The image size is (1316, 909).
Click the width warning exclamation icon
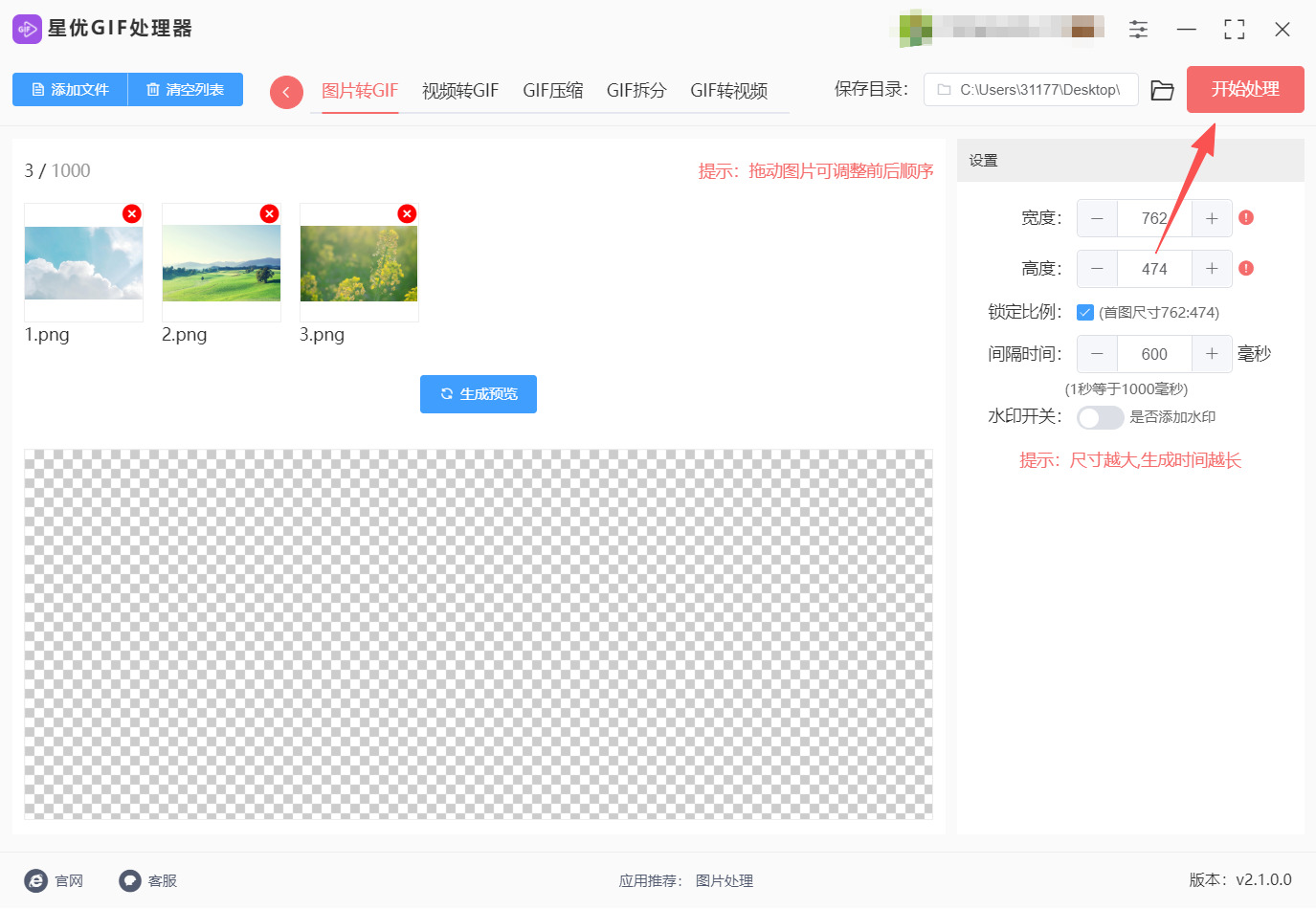[x=1246, y=218]
